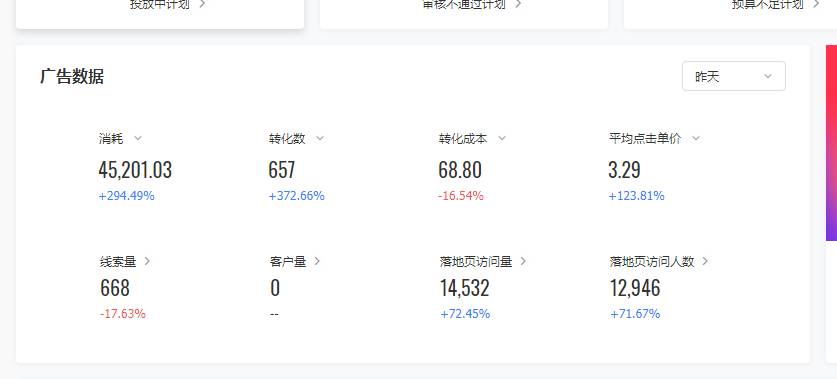The width and height of the screenshot is (837, 379).
Task: Click the +71.67% change figure
Action: click(635, 314)
